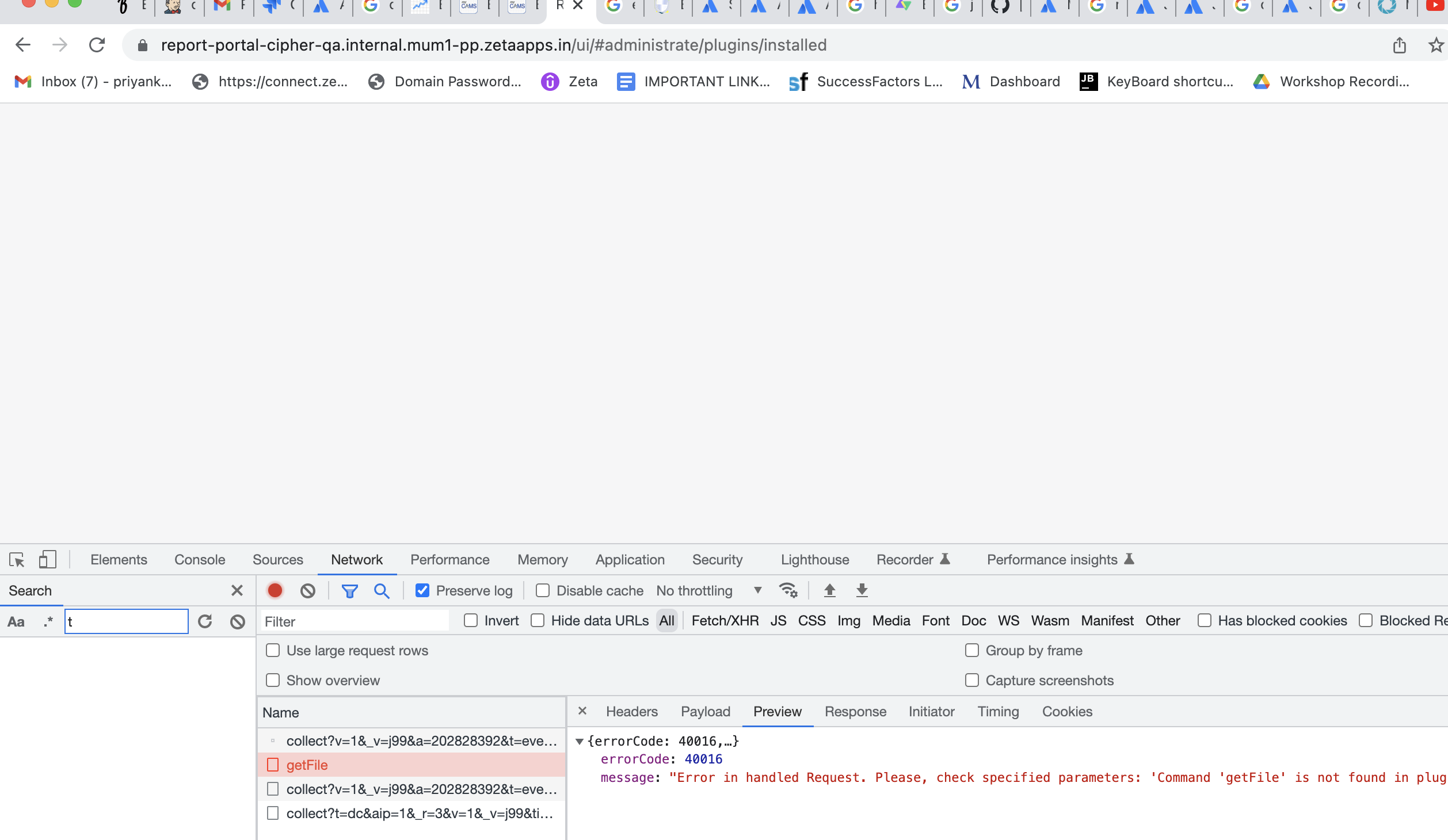Export HAR file via download icon
This screenshot has height=840, width=1448.
click(862, 590)
